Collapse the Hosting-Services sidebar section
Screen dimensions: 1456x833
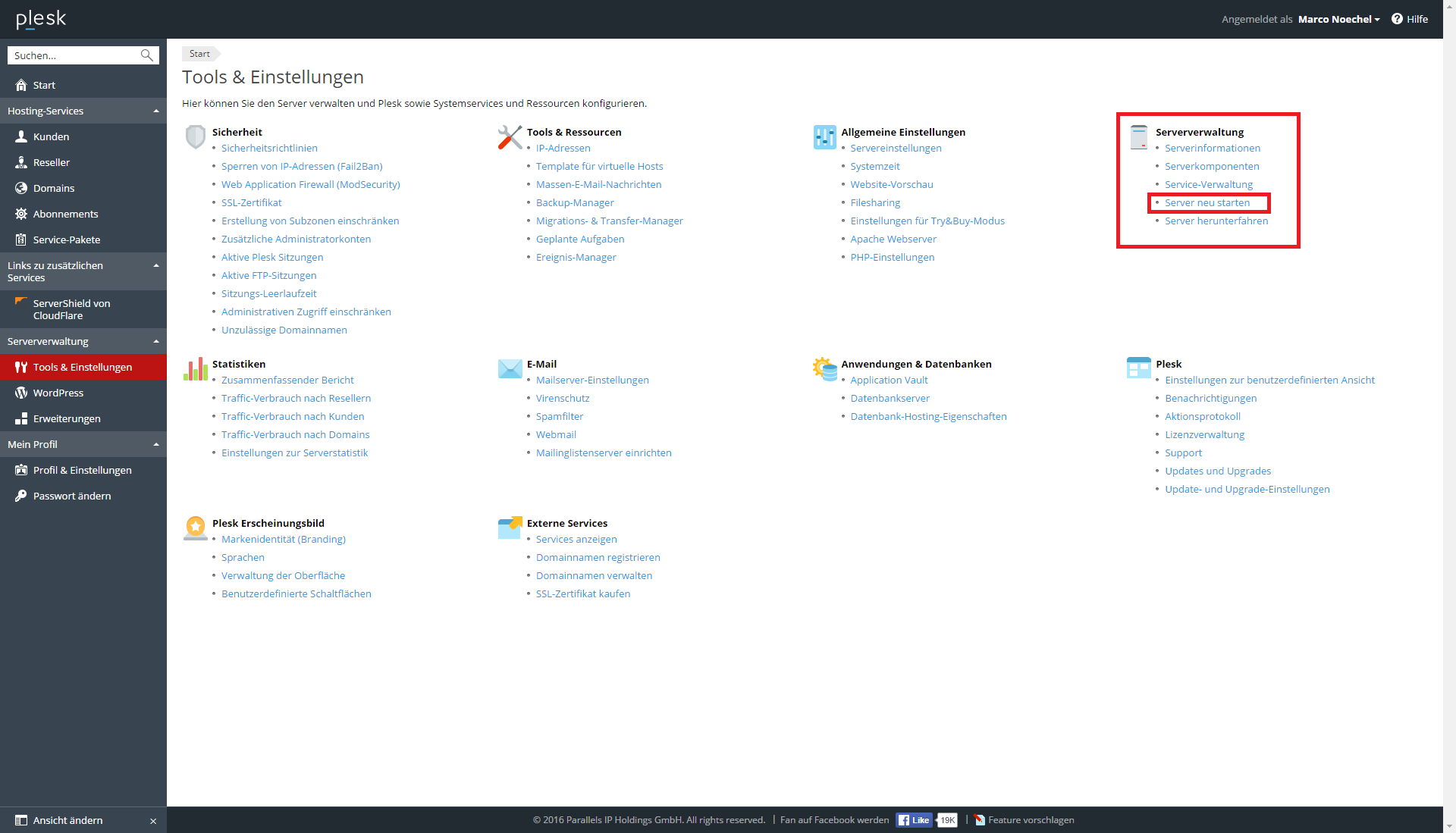coord(156,111)
